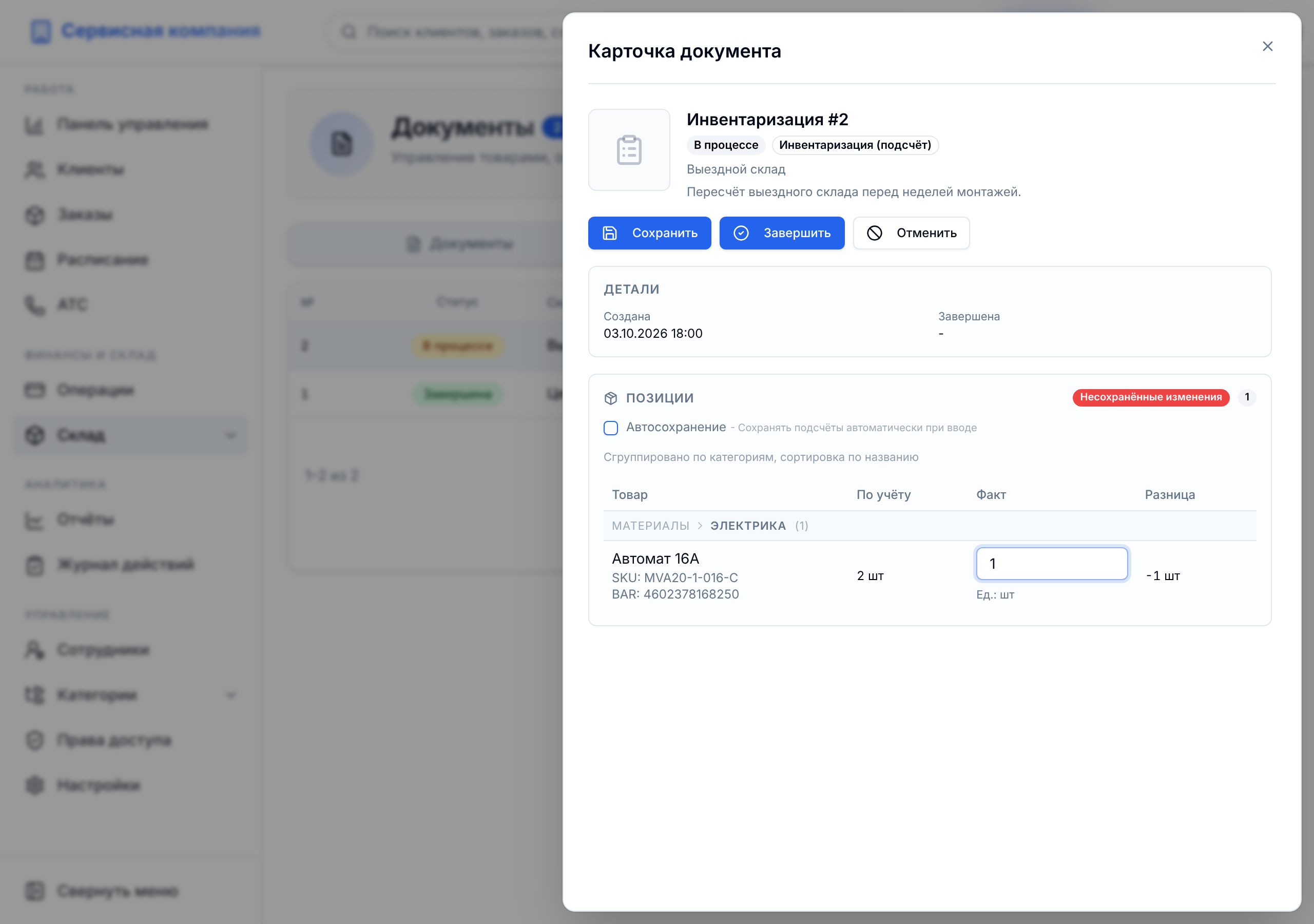Expand the Склад chevron in sidebar
The height and width of the screenshot is (924, 1314).
[x=230, y=436]
